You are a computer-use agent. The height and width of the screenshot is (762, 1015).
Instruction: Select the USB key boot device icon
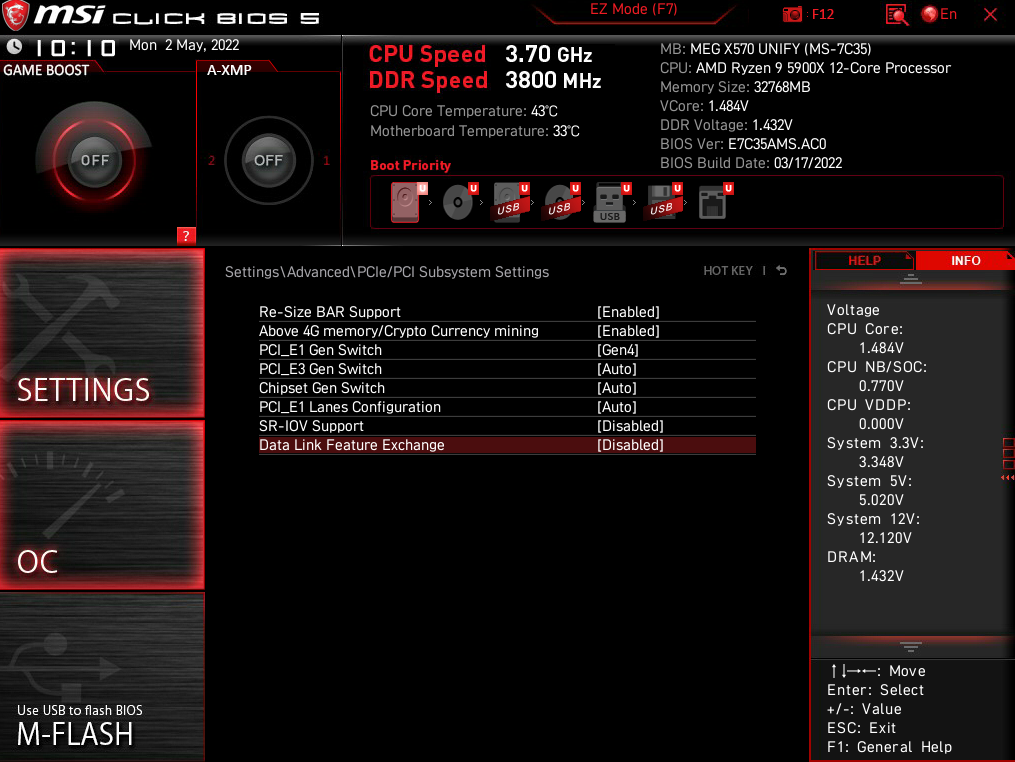pos(612,202)
